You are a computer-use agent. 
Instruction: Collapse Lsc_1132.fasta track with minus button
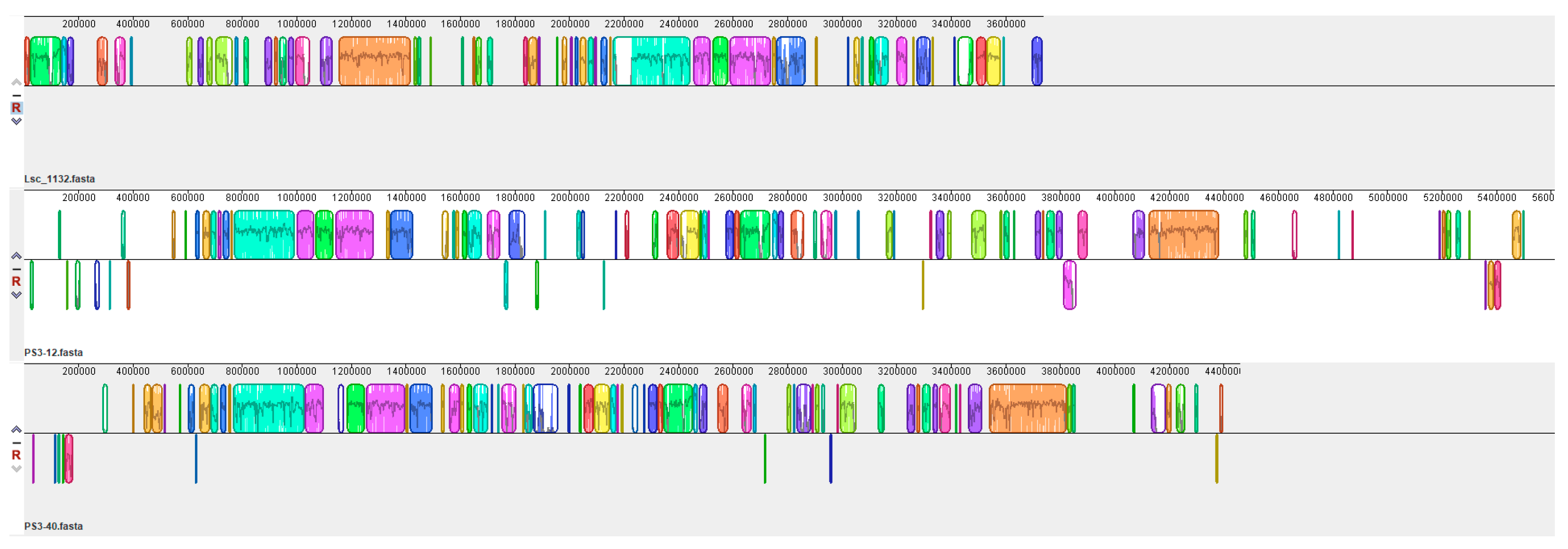(16, 96)
